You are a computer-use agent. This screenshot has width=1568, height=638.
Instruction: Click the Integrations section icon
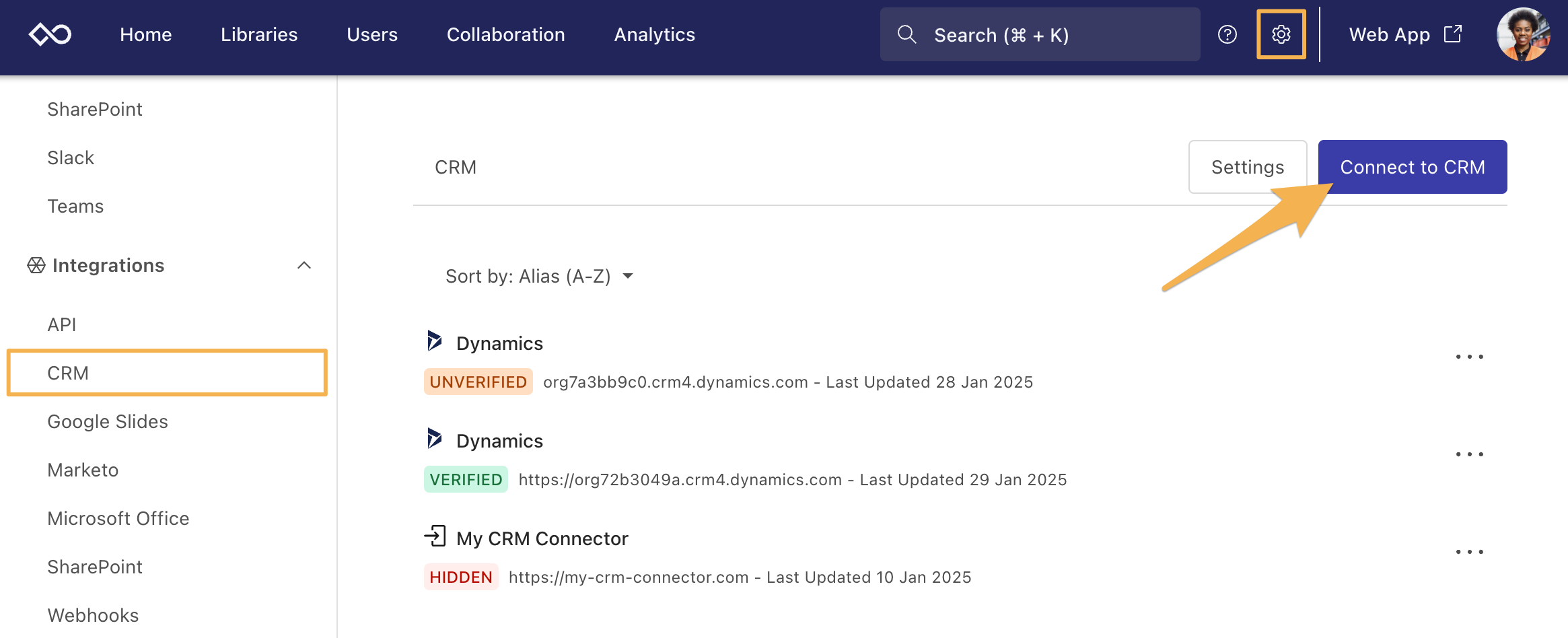[36, 265]
